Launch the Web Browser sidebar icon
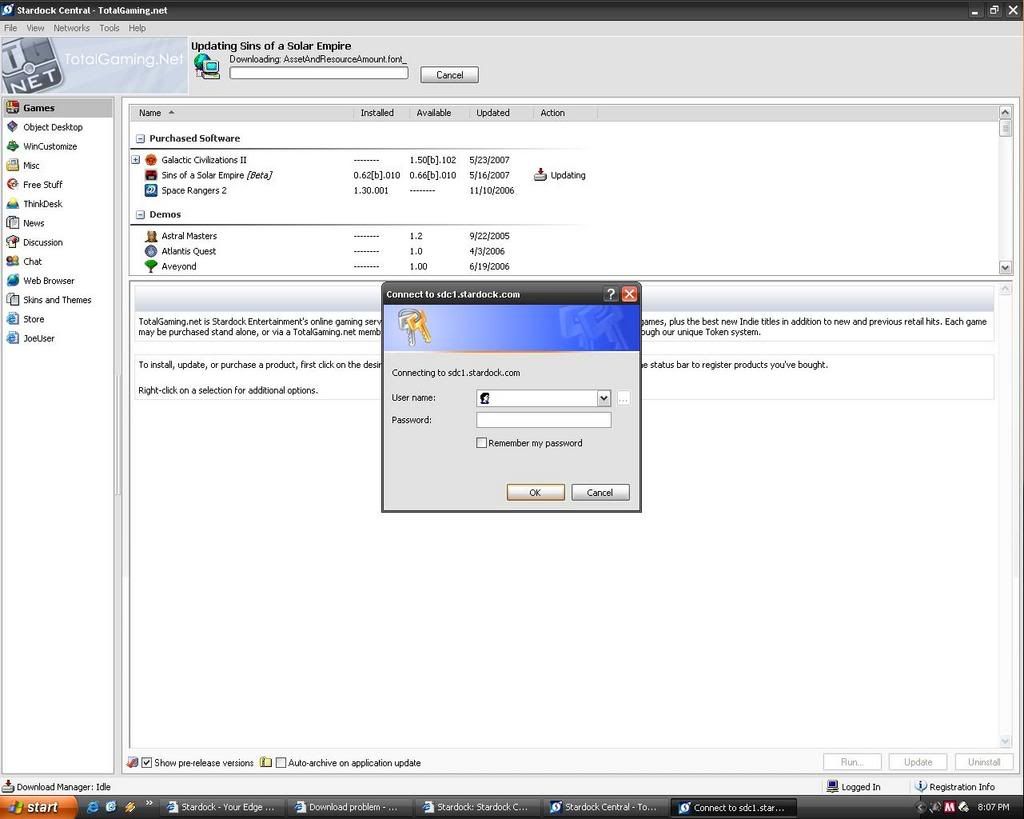The image size is (1024, 819). tap(12, 280)
